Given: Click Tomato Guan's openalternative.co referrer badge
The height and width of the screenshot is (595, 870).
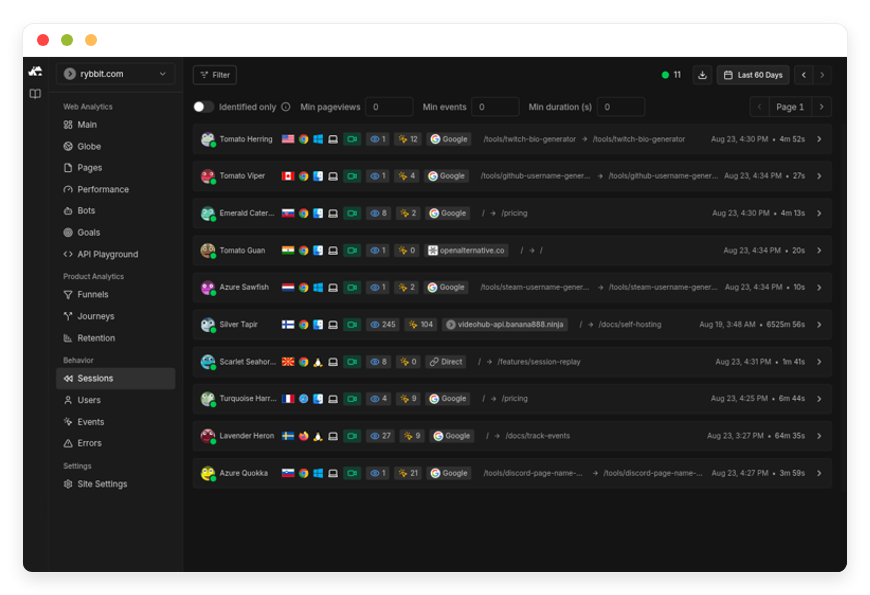Looking at the screenshot, I should tap(467, 250).
